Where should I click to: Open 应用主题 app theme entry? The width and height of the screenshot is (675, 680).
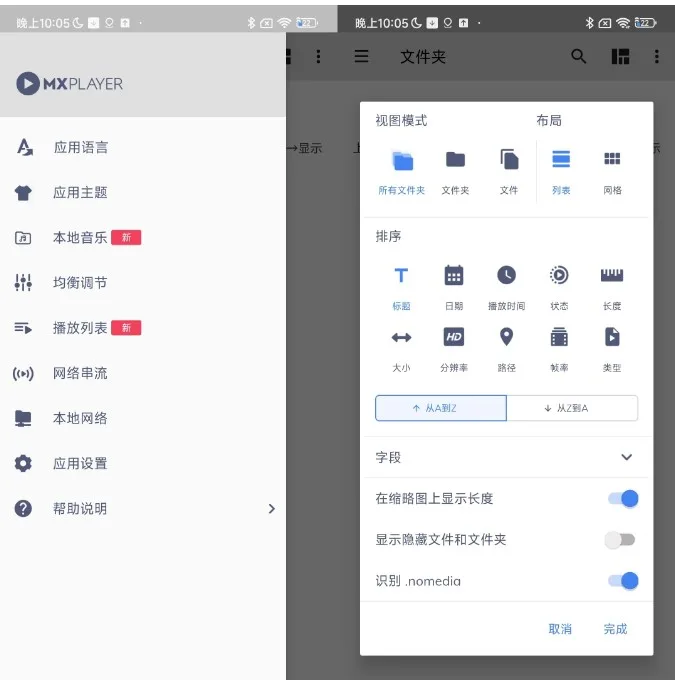pos(142,193)
